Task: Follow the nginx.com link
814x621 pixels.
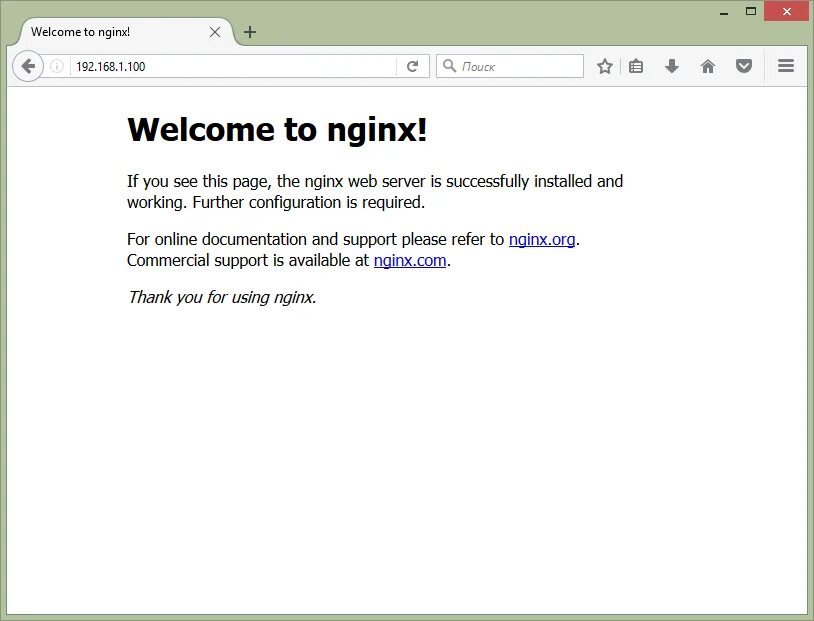Action: click(x=410, y=260)
